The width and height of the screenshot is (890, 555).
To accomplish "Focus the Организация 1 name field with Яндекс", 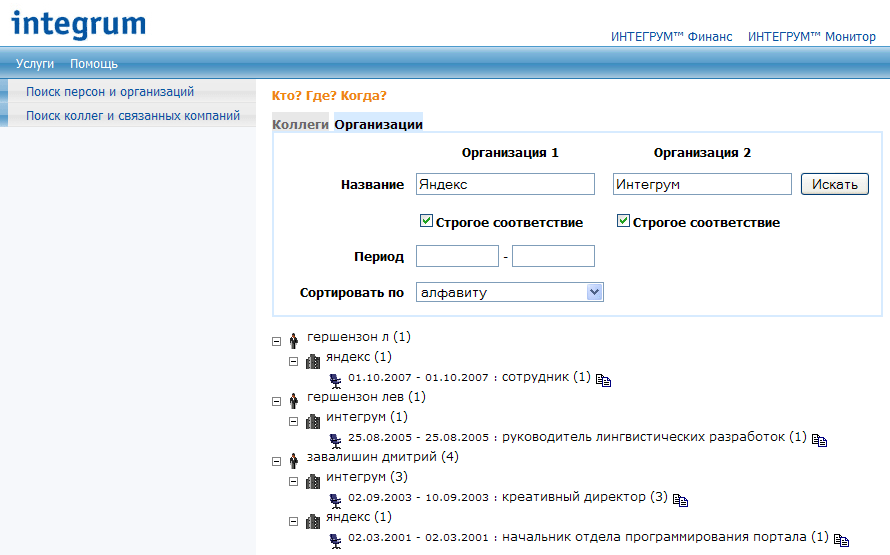I will 505,184.
